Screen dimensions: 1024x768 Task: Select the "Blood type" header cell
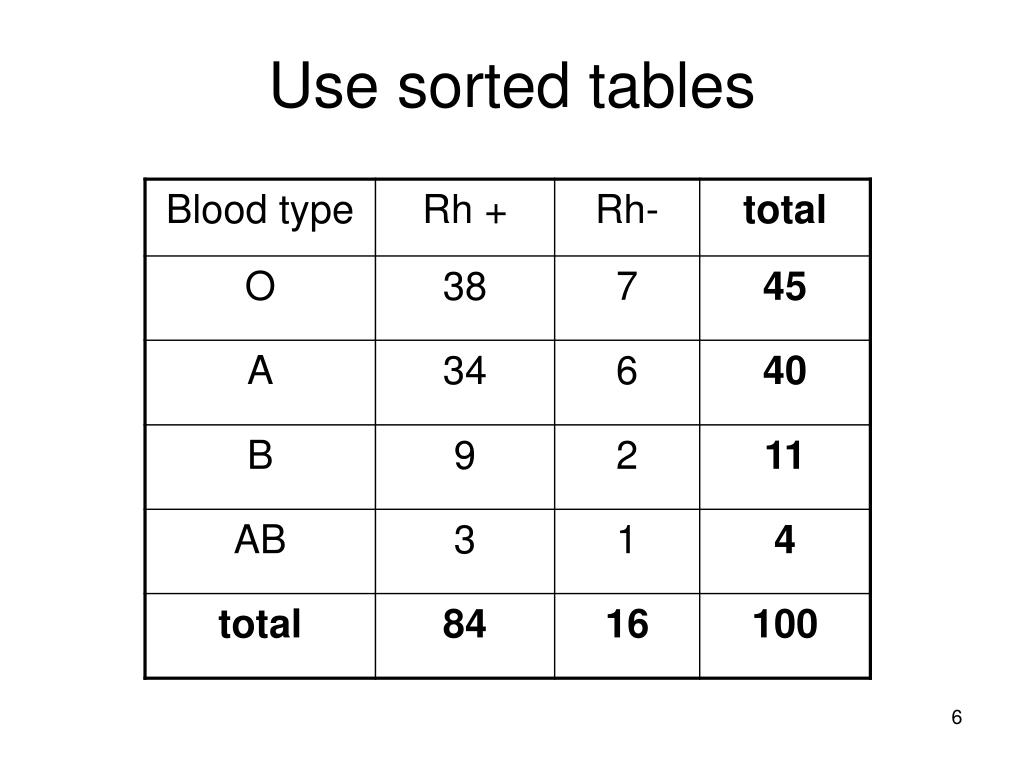(260, 211)
